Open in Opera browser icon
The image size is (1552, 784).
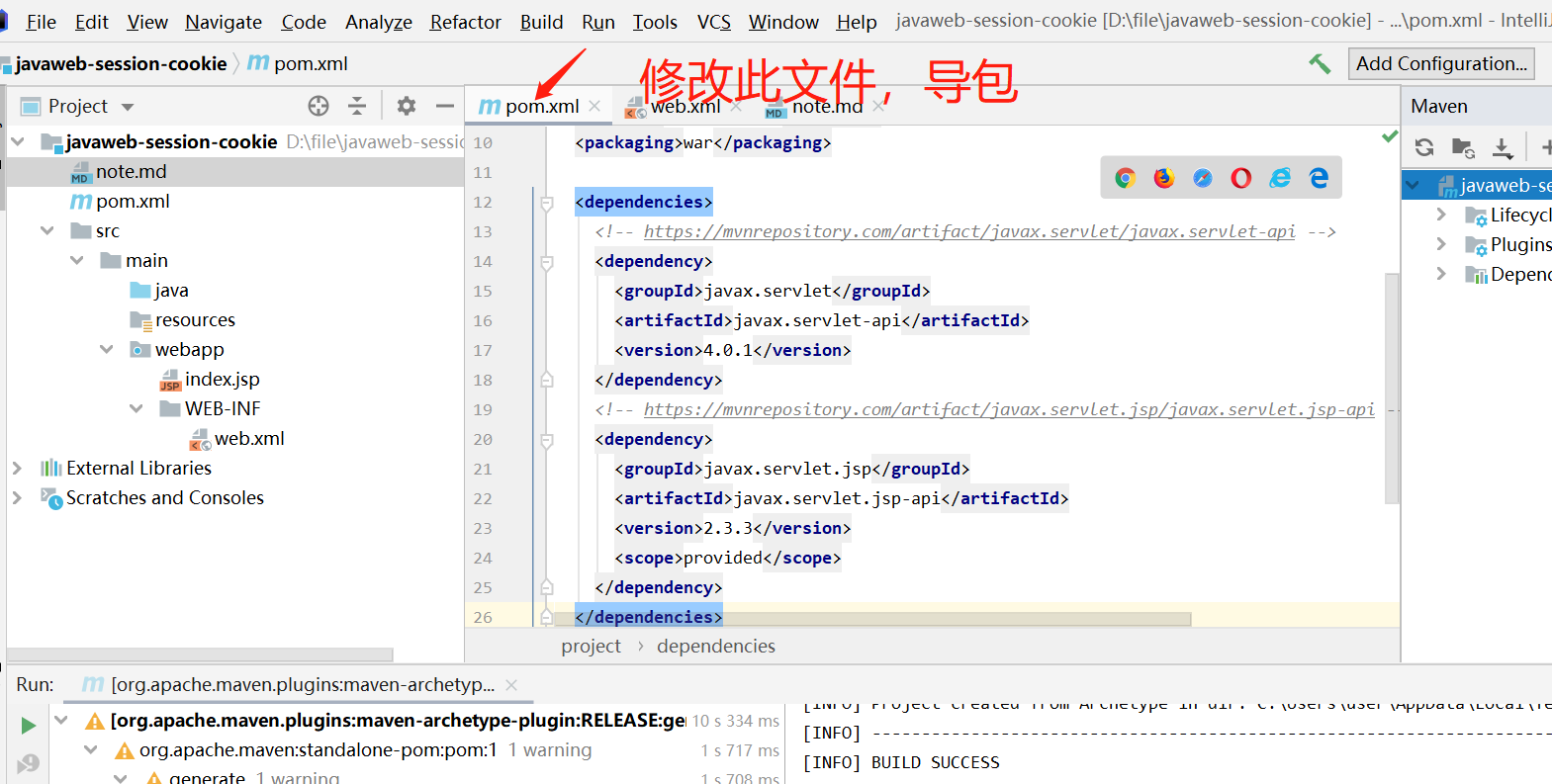pos(1241,178)
